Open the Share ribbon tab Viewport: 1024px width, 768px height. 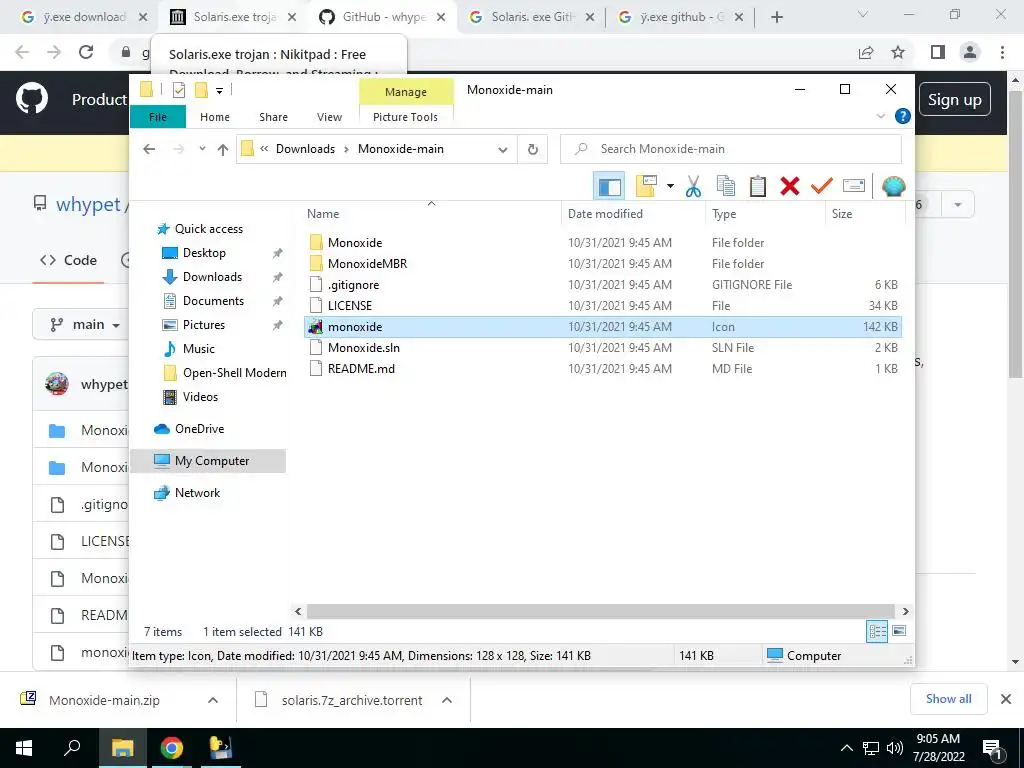[x=273, y=117]
